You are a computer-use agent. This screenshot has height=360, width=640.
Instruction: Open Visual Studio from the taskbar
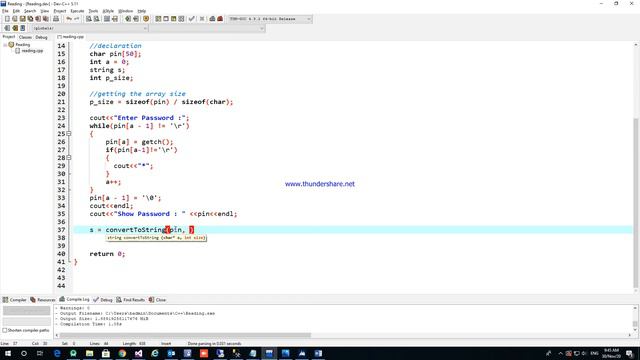pos(138,353)
